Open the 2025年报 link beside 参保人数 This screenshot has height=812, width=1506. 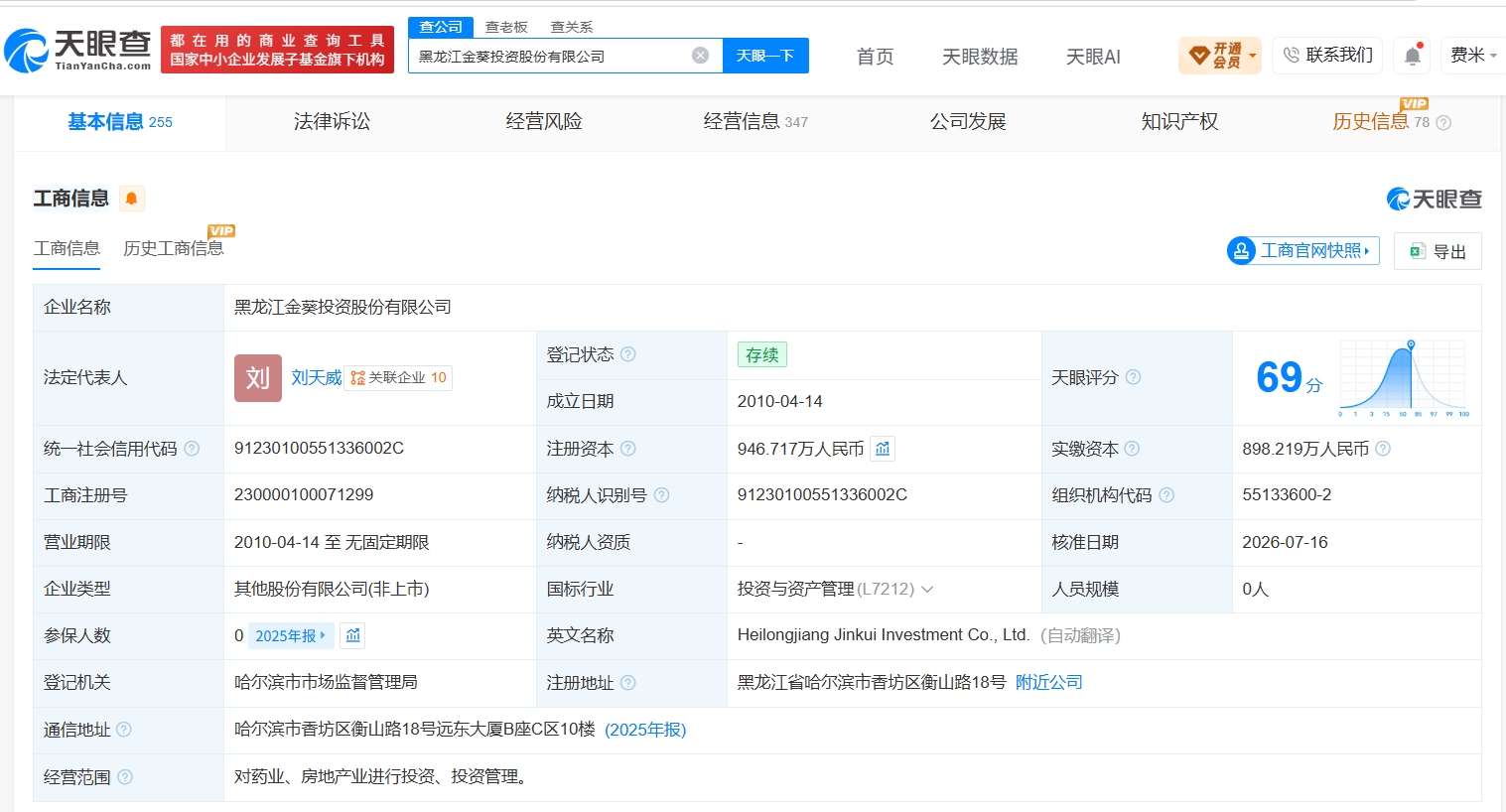coord(290,635)
